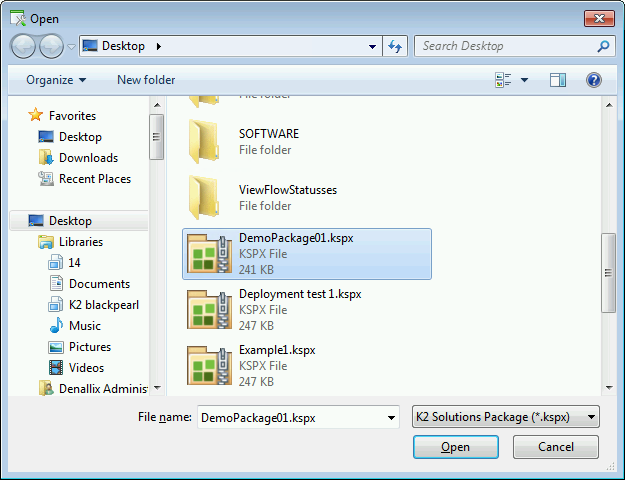Select Libraries in the navigation tree

pos(81,242)
